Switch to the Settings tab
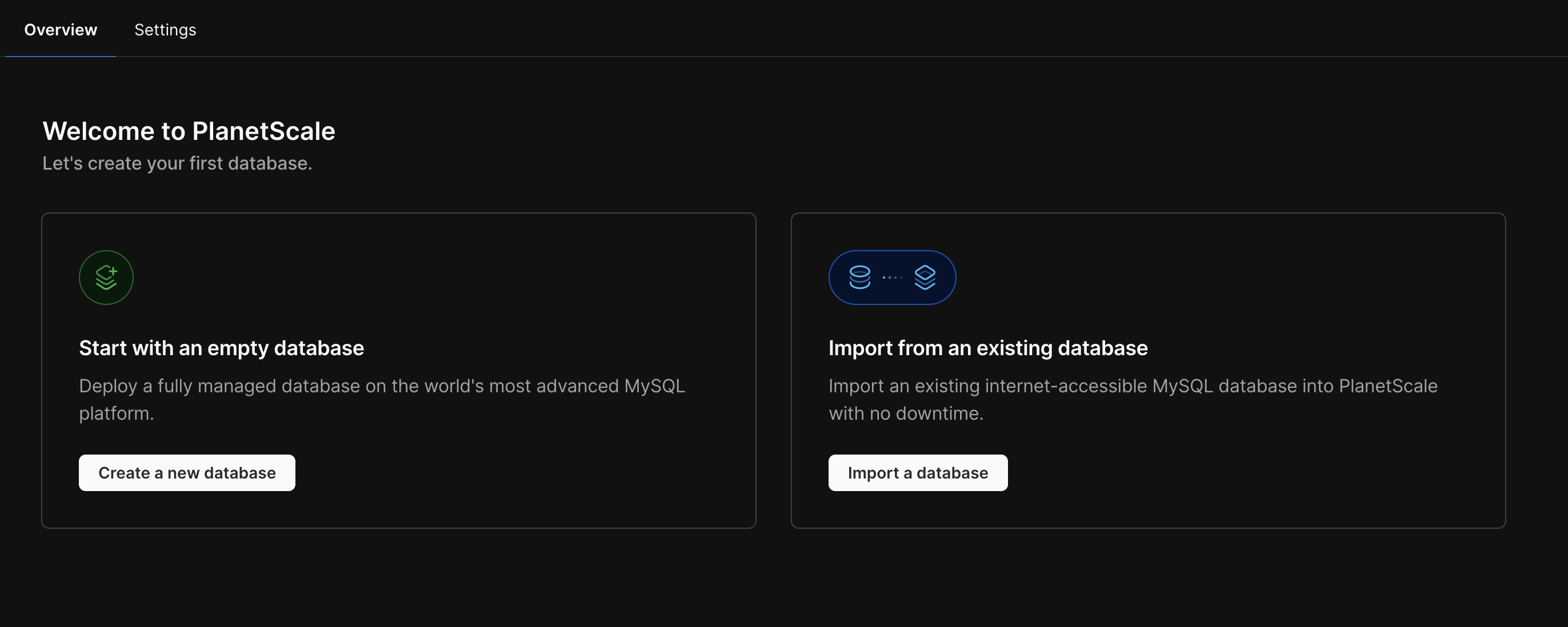 [x=165, y=30]
